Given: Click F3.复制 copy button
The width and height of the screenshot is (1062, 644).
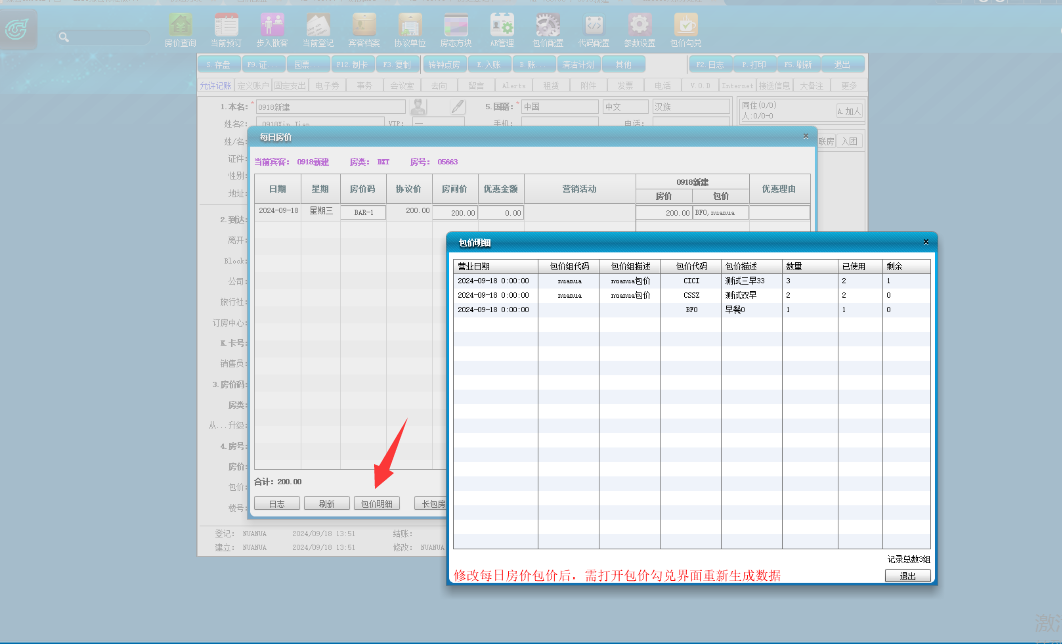Looking at the screenshot, I should pyautogui.click(x=398, y=64).
